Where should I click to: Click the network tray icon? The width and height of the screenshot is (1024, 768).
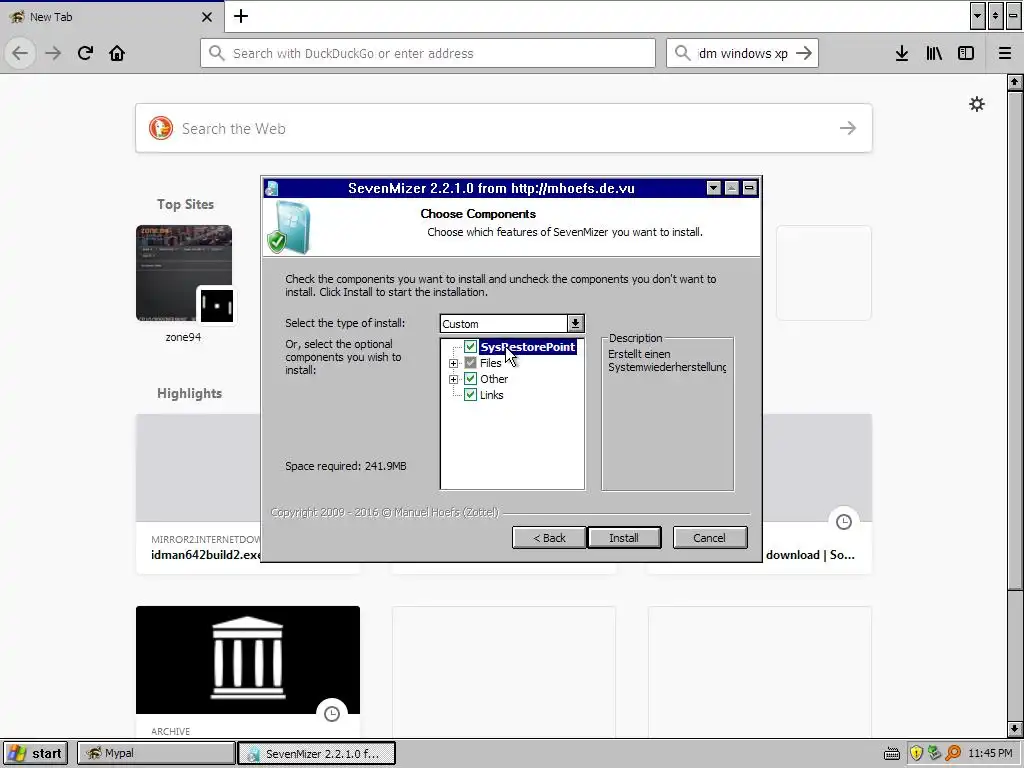[x=935, y=753]
